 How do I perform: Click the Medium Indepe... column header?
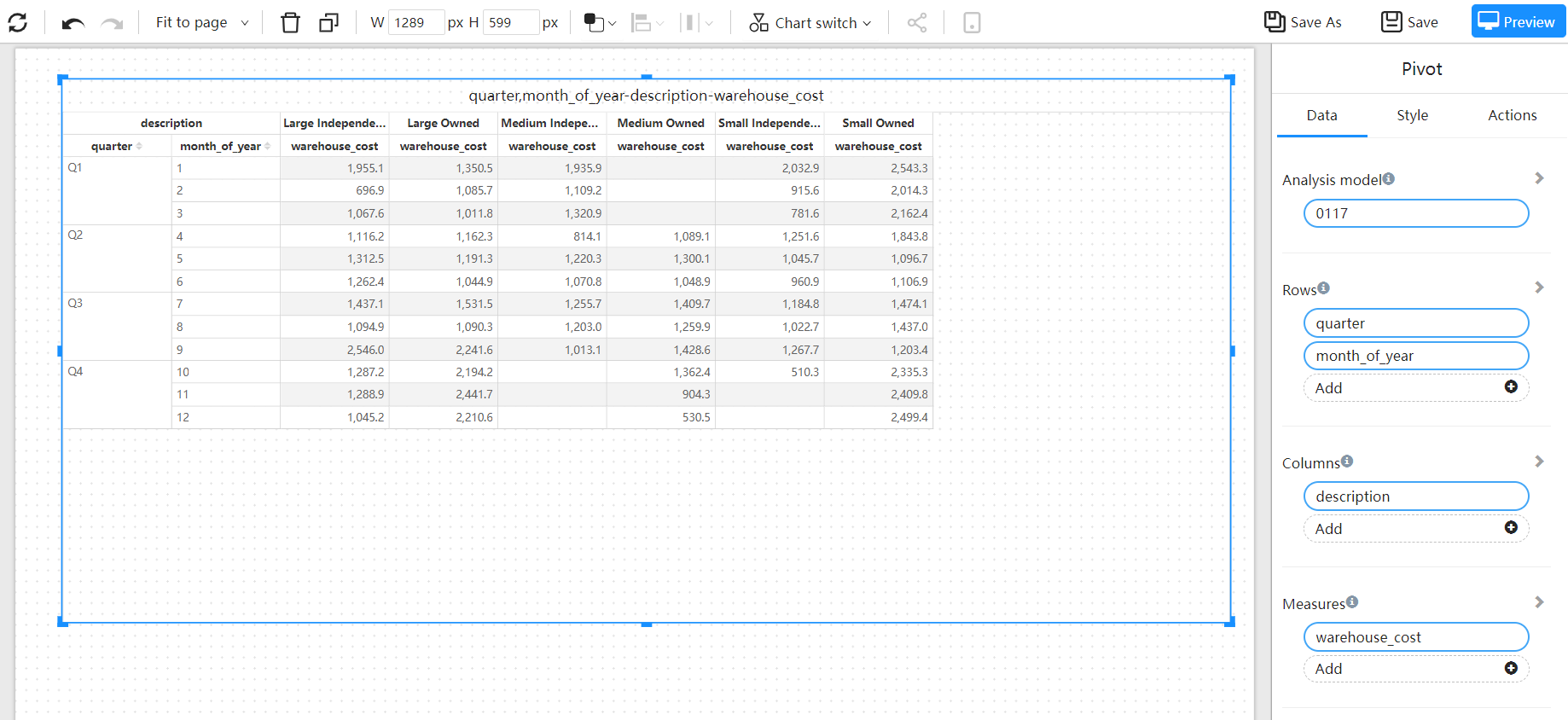coord(552,123)
